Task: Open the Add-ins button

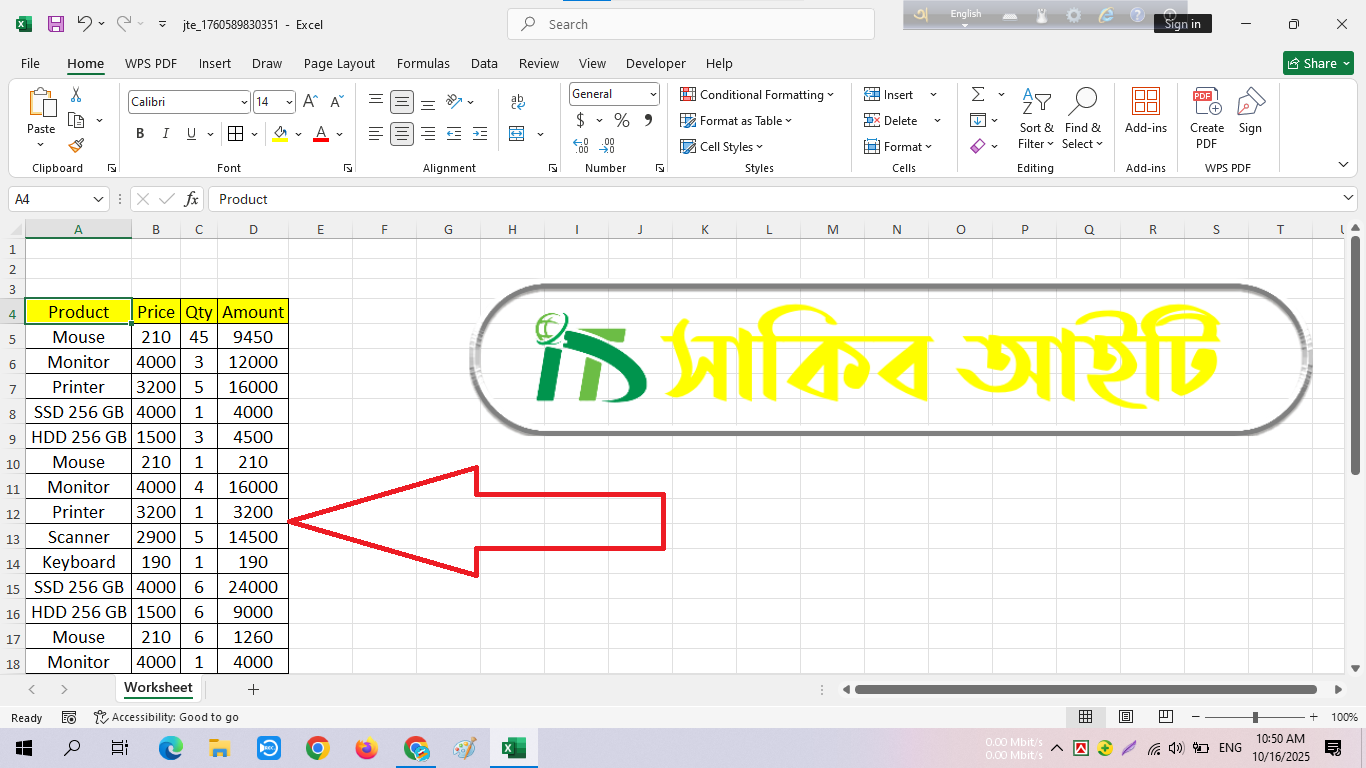Action: pyautogui.click(x=1145, y=111)
